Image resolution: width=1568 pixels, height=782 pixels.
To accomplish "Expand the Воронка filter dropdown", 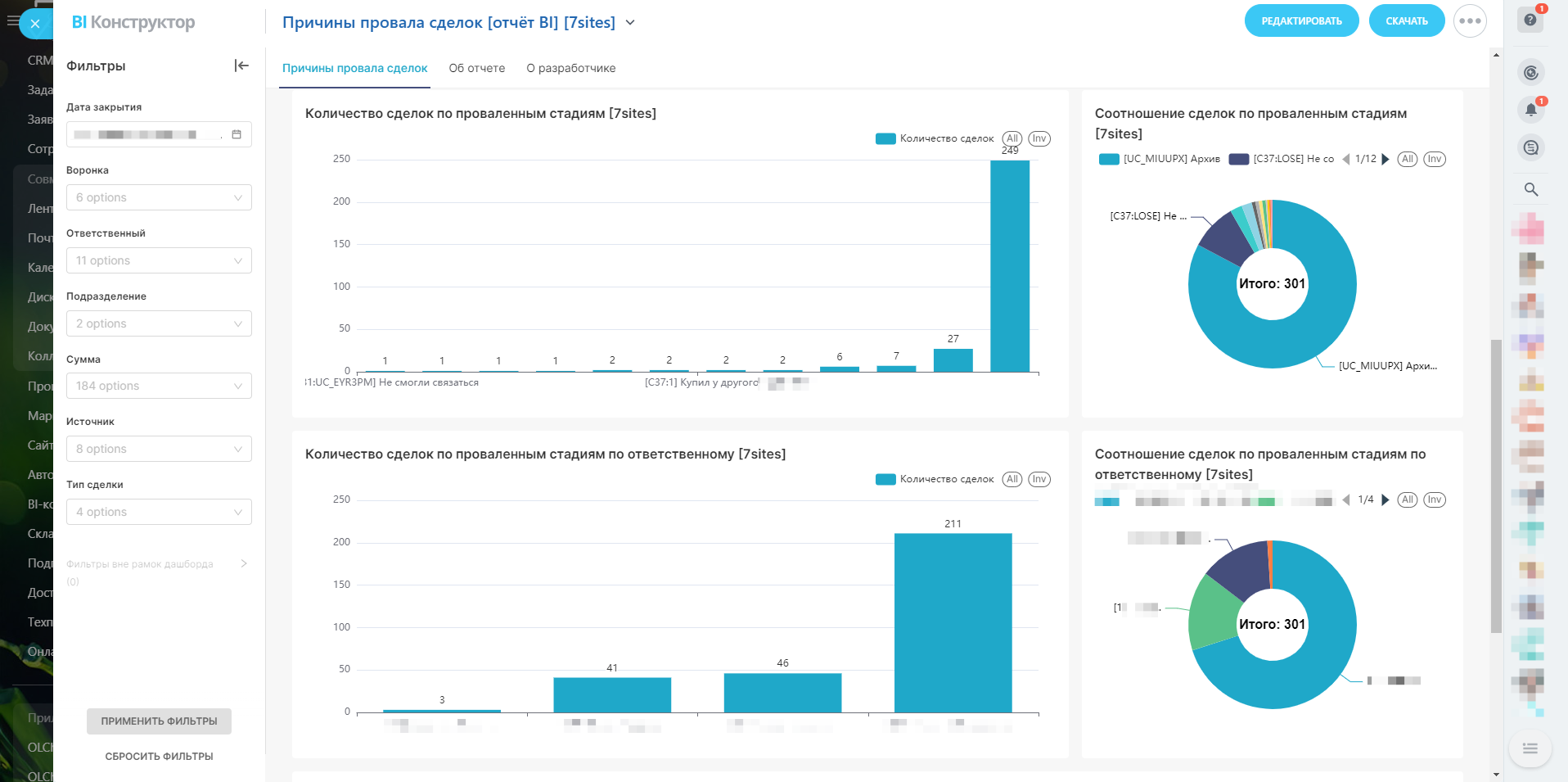I will 159,197.
